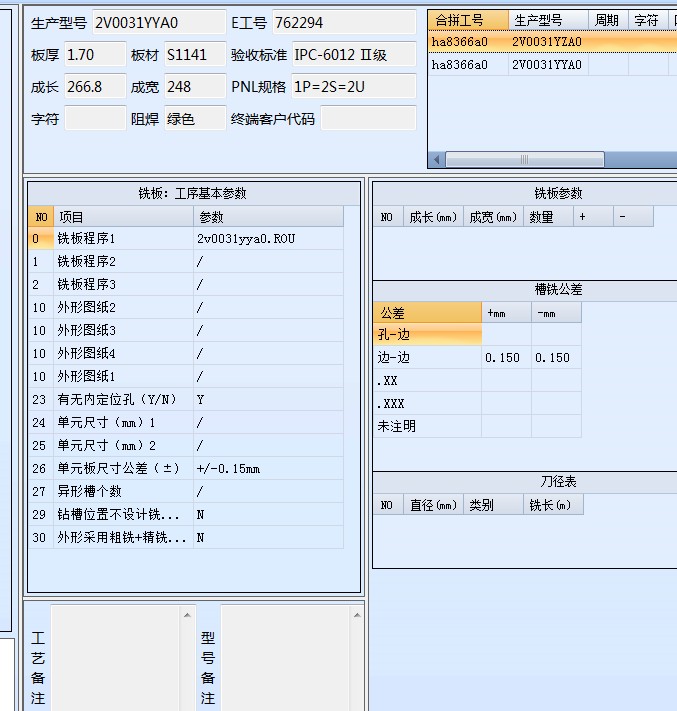
Task: Click the +mm column header
Action: (x=507, y=313)
